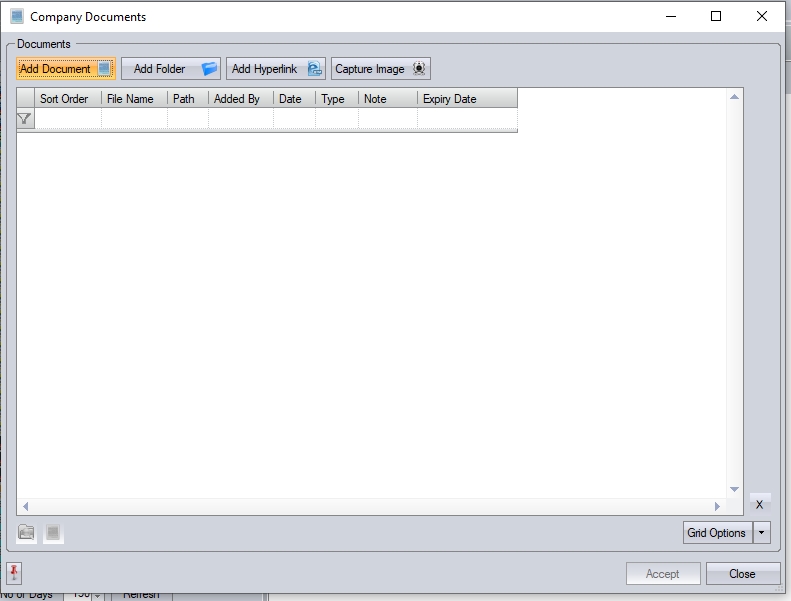Click the Accept button
This screenshot has width=791, height=601.
click(x=663, y=574)
